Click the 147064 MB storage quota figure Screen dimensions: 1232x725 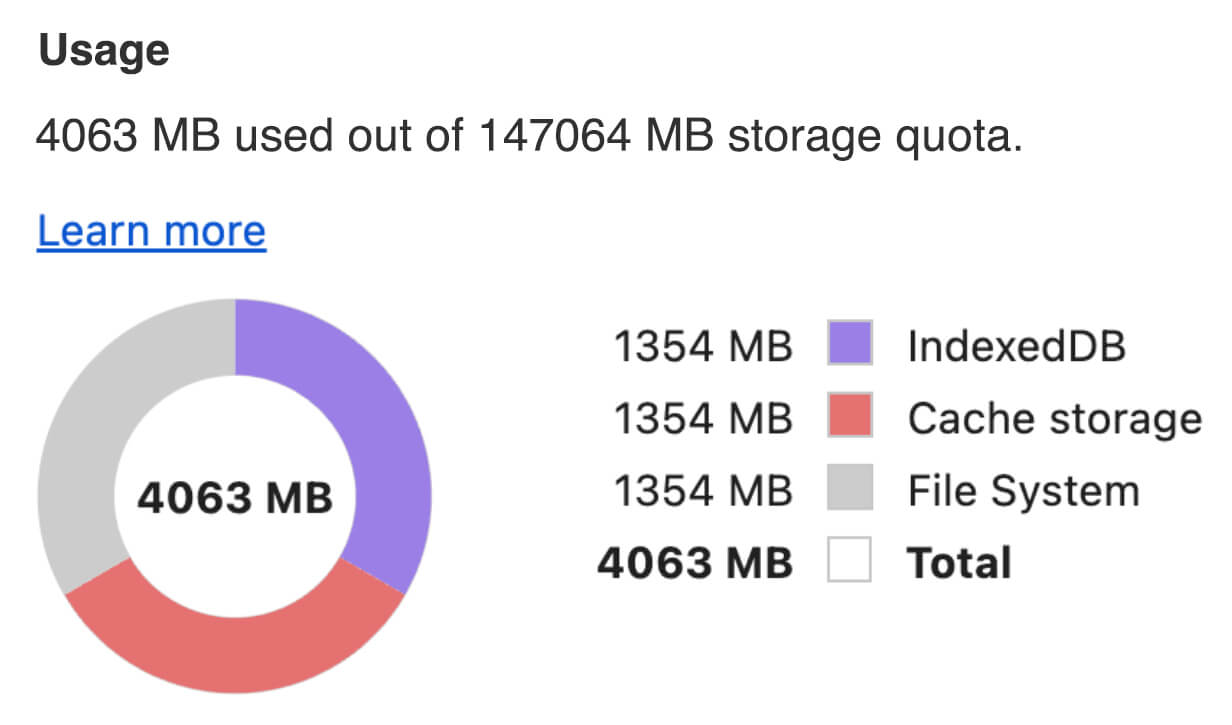pos(595,134)
